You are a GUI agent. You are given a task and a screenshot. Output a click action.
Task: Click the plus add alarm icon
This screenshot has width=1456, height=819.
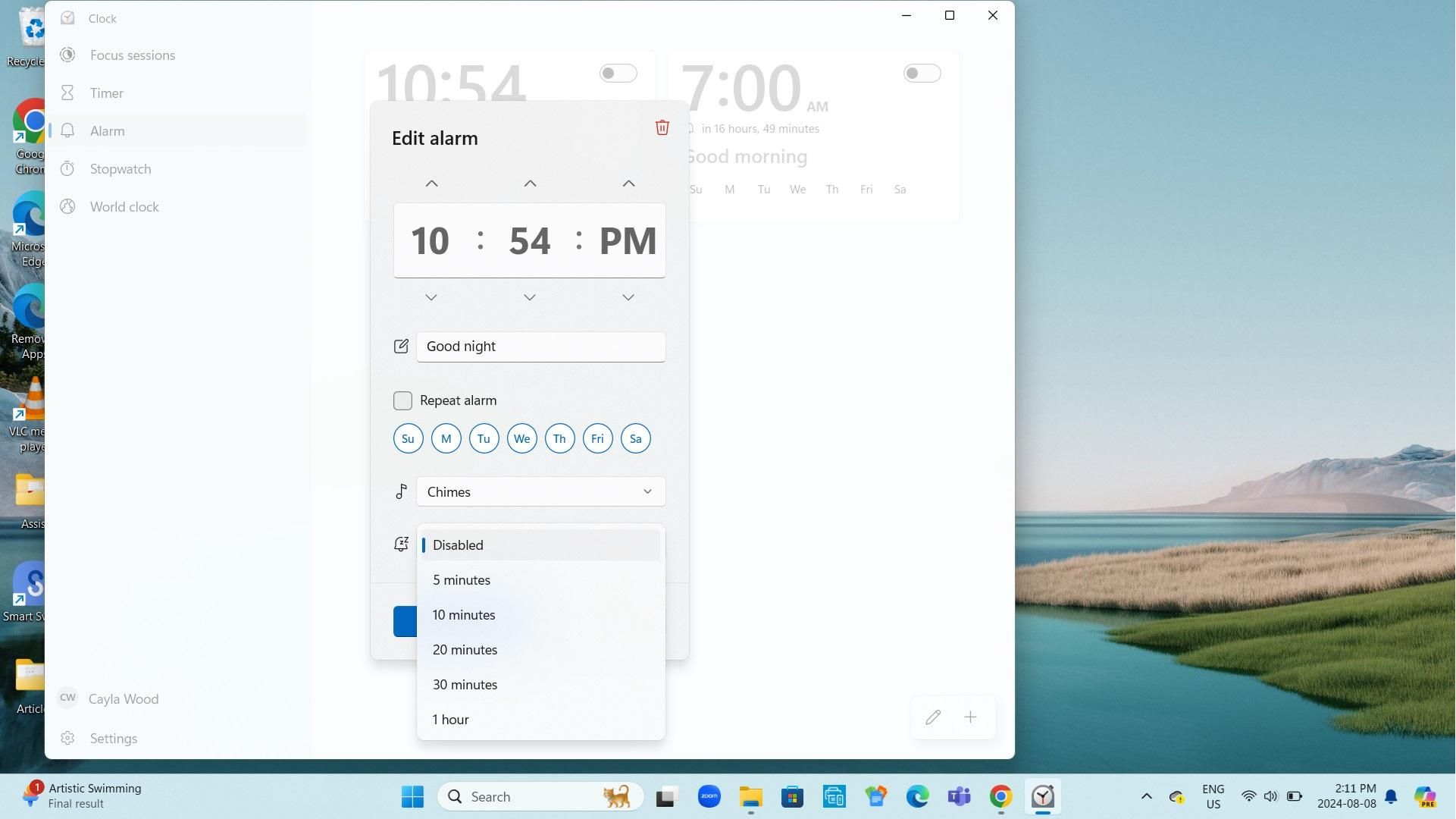pyautogui.click(x=970, y=717)
